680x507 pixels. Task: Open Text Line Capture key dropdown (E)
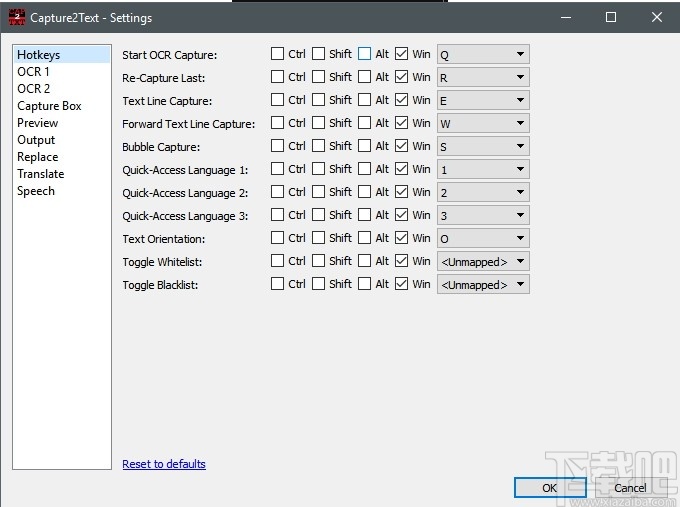point(483,100)
